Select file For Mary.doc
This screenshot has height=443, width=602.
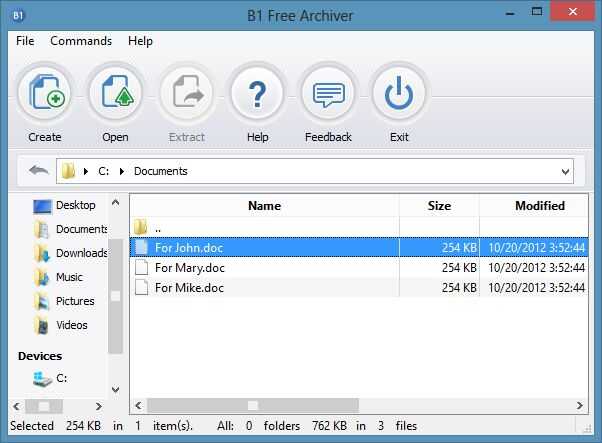pos(359,268)
